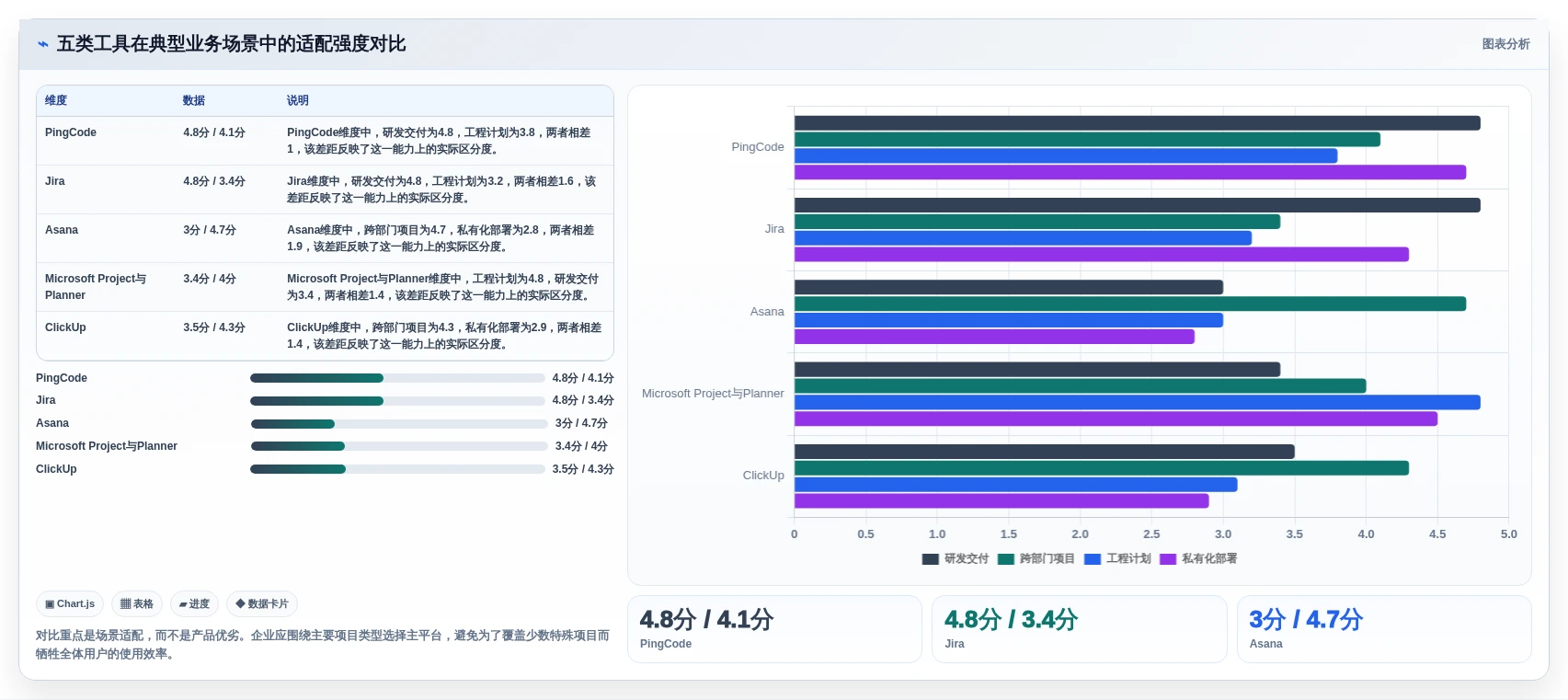The image size is (1568, 700).
Task: Click table value 3.5分 / 4.3分
Action: tap(214, 327)
